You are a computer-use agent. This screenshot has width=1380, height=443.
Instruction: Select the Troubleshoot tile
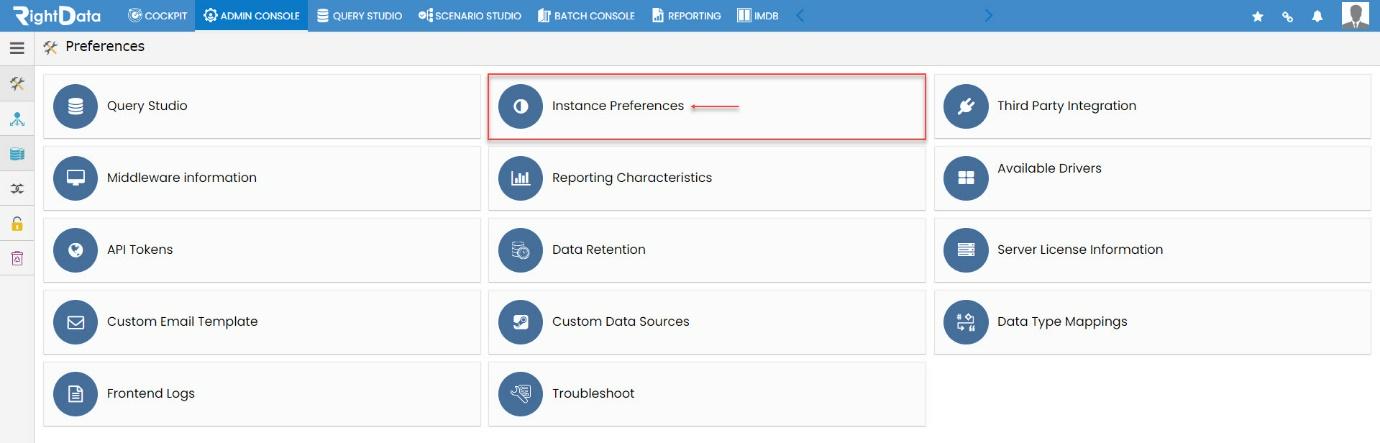click(707, 394)
